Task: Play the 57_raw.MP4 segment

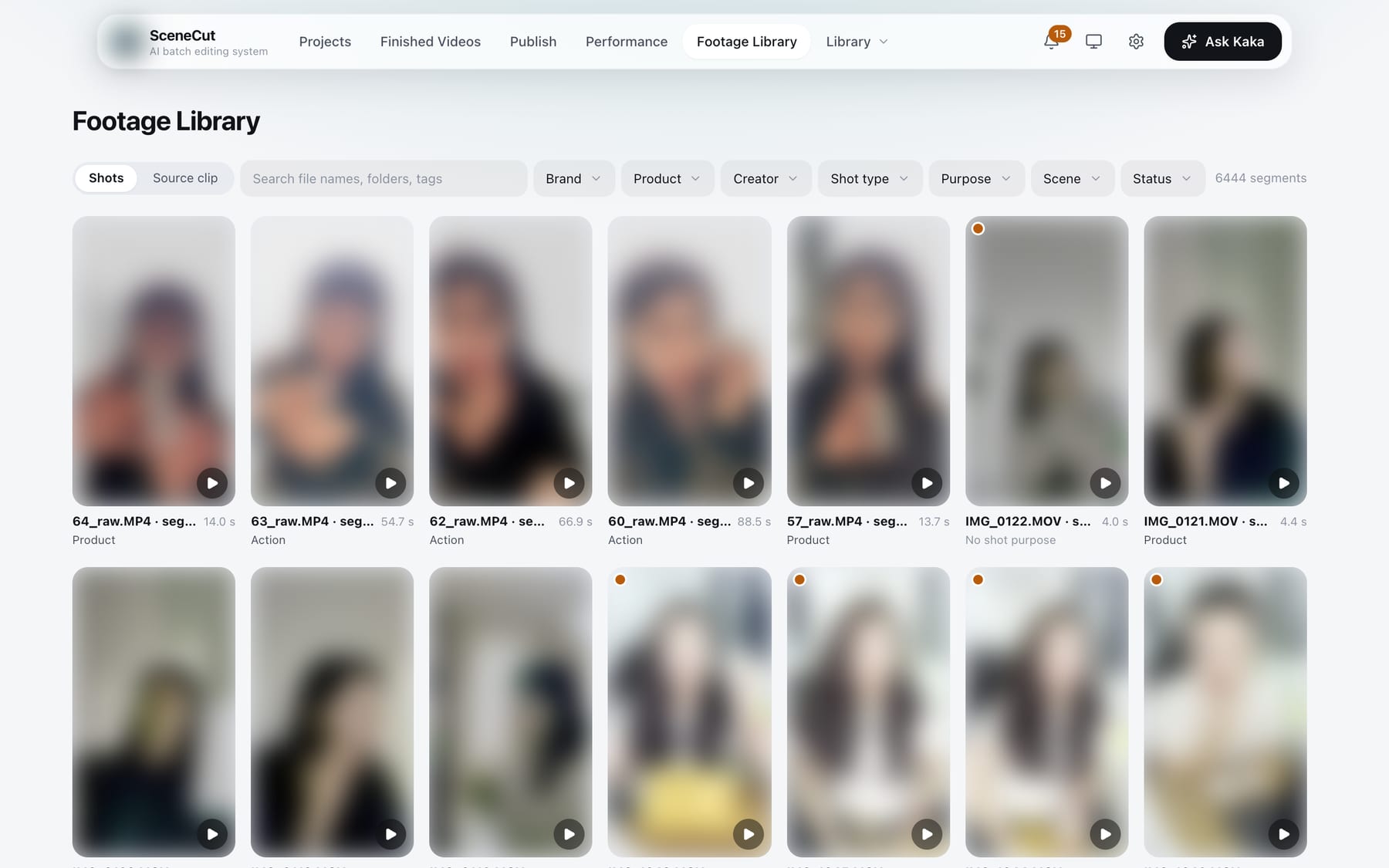Action: [x=927, y=483]
